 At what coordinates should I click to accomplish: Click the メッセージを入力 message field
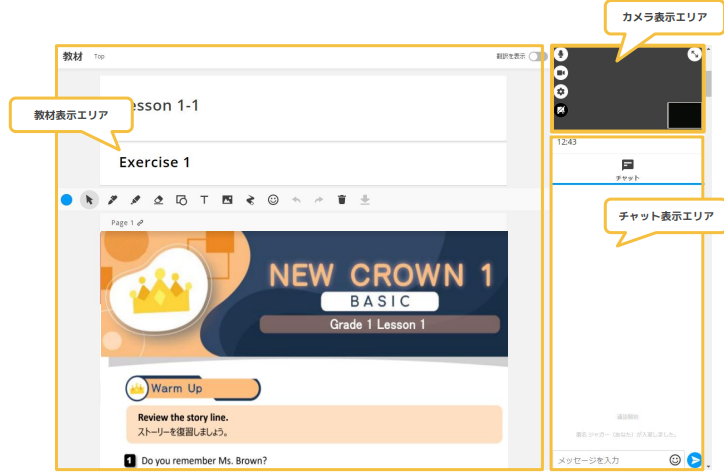click(610, 460)
